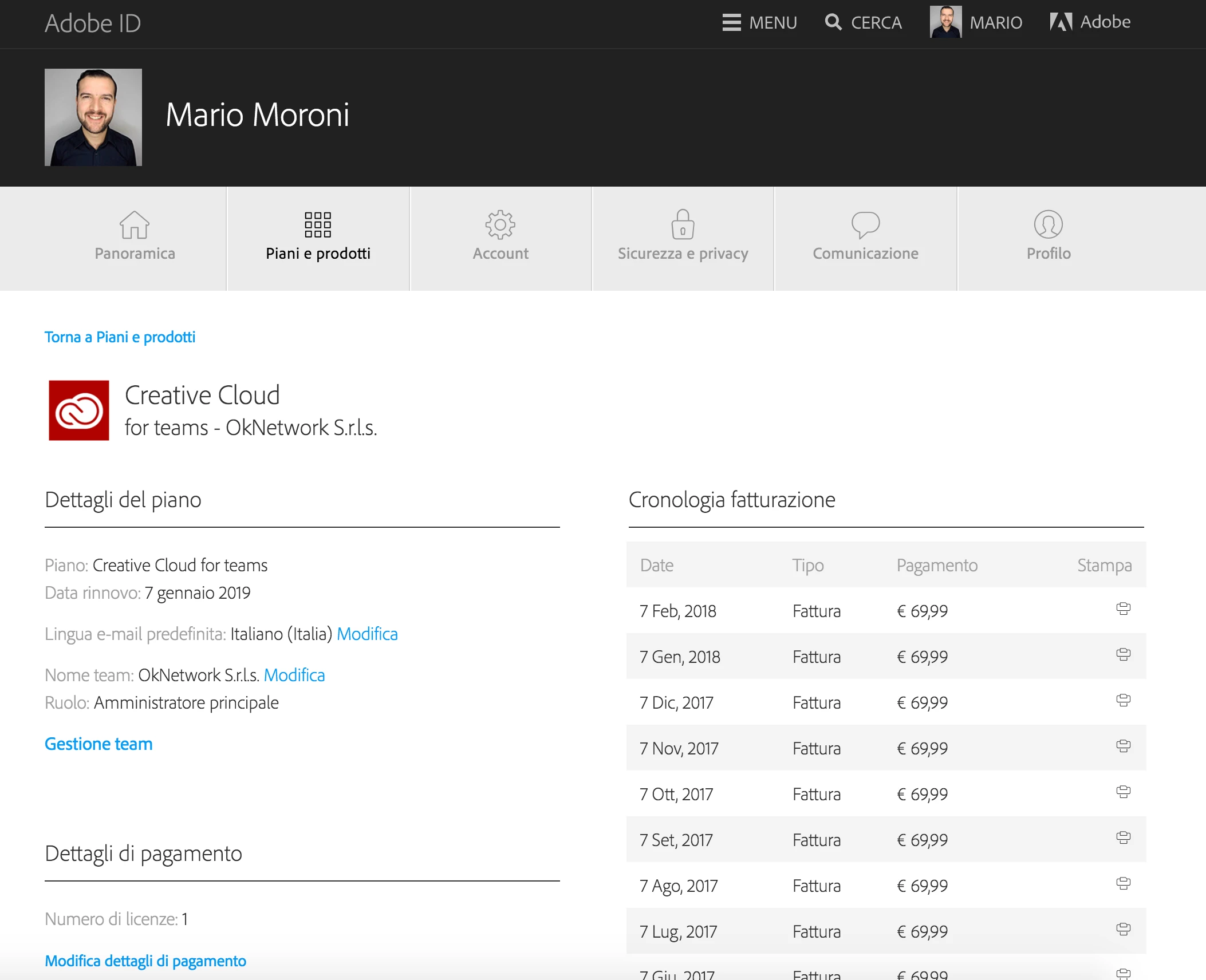Print the 7 Set, 2017 invoice
Viewport: 1206px width, 980px height.
1124,837
